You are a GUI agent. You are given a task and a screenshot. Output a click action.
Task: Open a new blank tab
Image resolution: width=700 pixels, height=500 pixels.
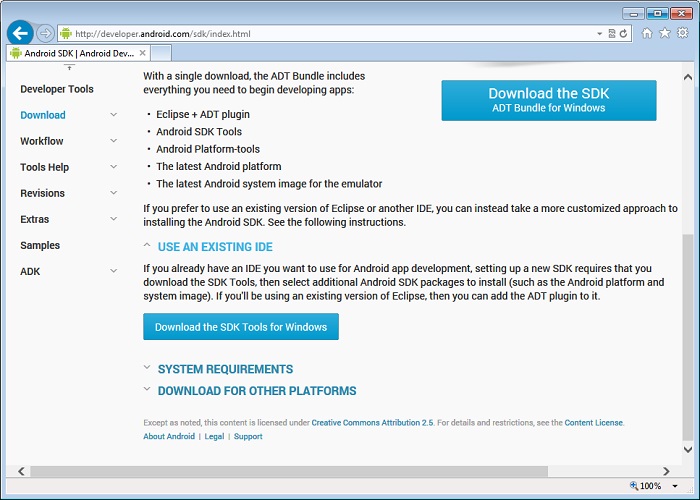(161, 53)
